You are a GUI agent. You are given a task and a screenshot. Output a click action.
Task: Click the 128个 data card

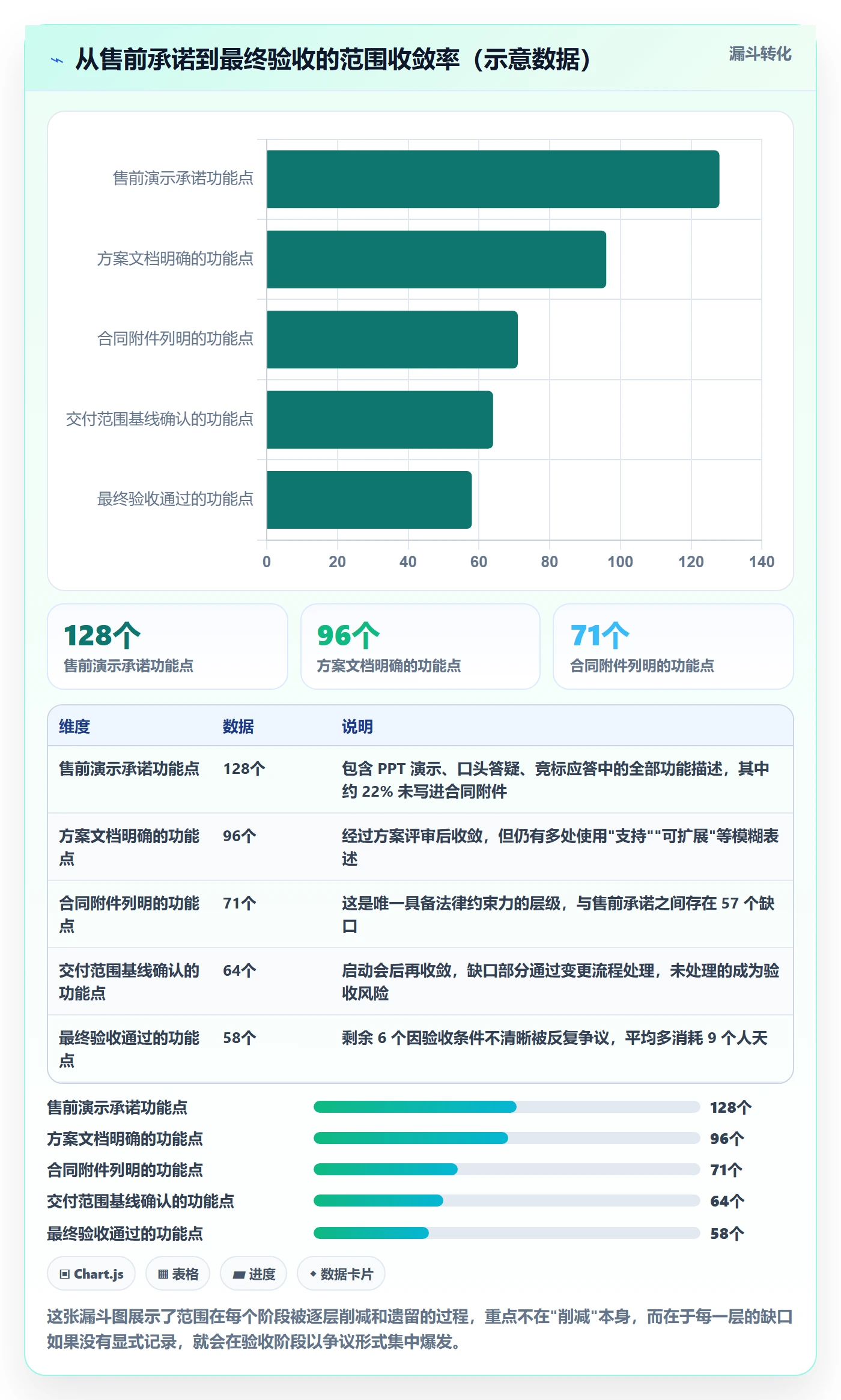click(x=168, y=647)
